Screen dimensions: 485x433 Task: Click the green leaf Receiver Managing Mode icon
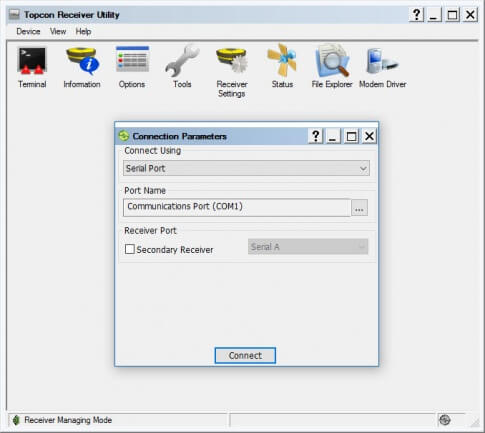16,420
